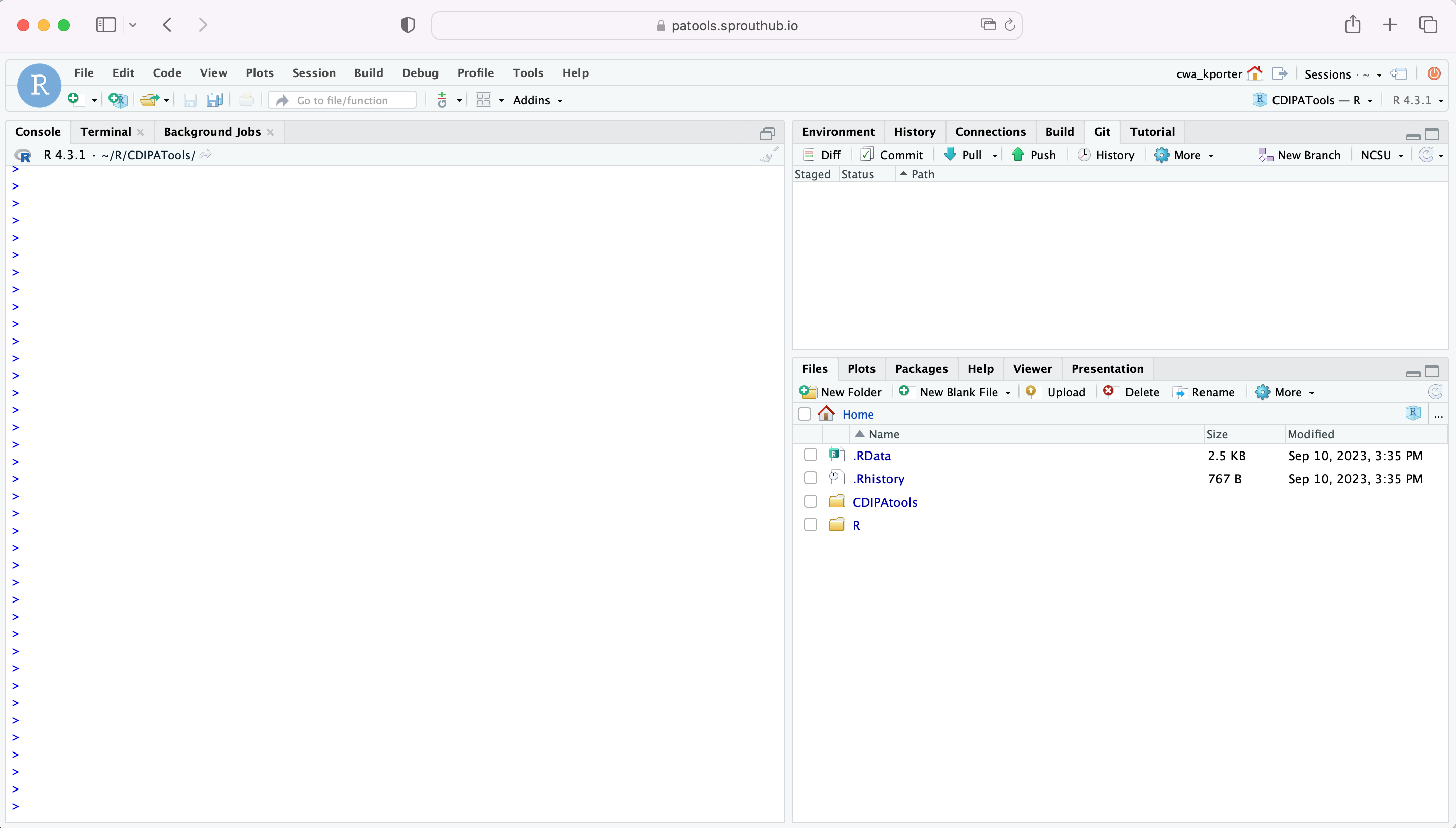
Task: Open the CDIPAtools folder link
Action: coord(885,502)
